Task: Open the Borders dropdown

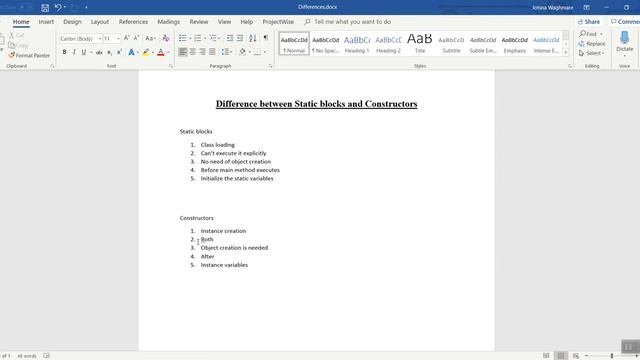Action: (x=265, y=52)
